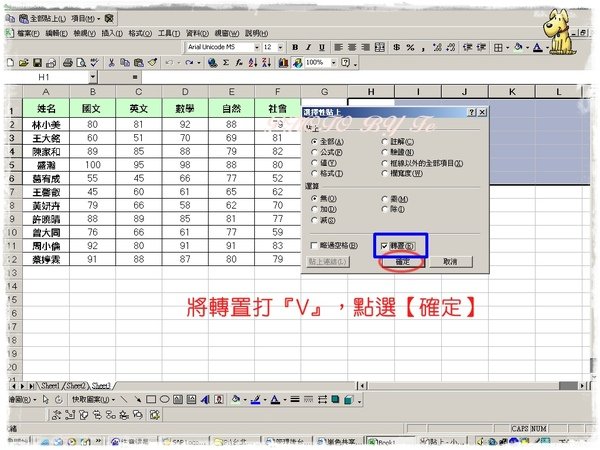Click the Save floppy disk icon

tap(37, 62)
